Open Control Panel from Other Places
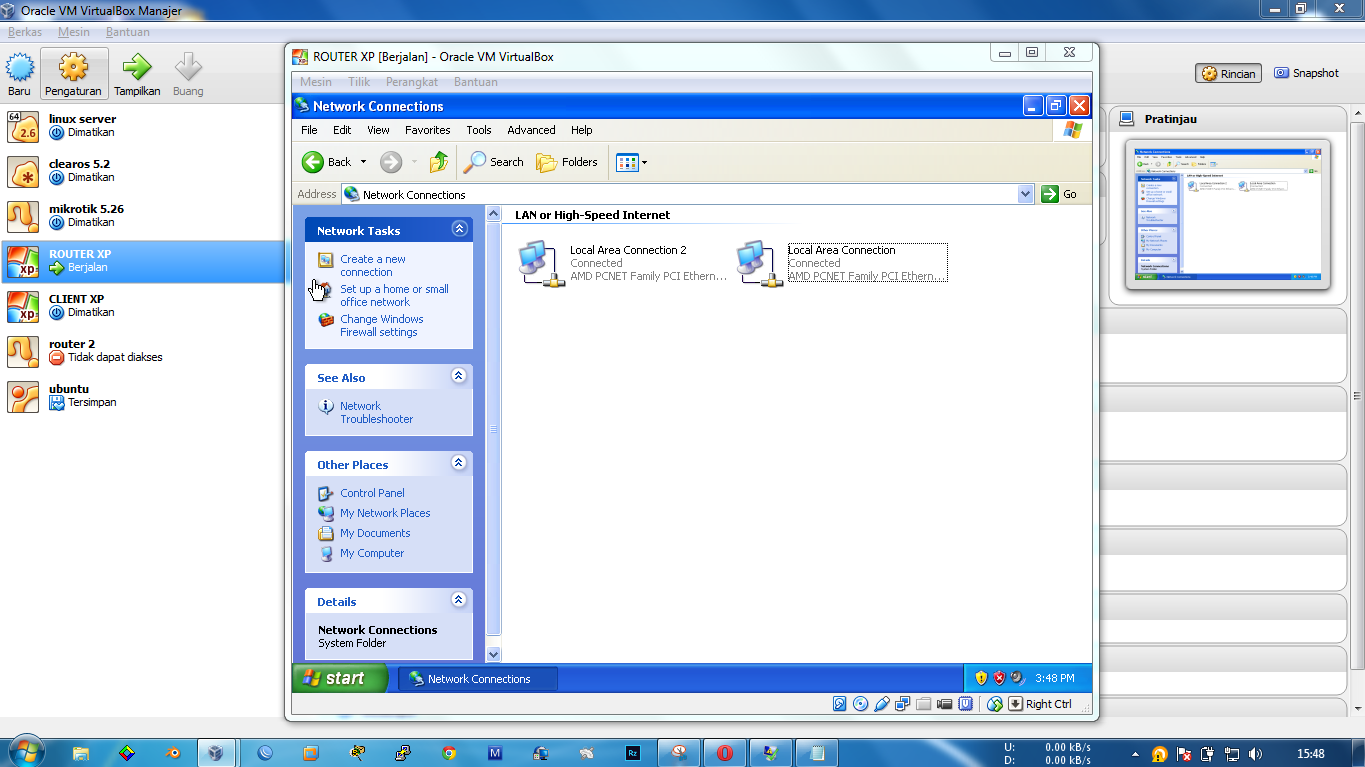Viewport: 1365px width, 767px height. (372, 493)
